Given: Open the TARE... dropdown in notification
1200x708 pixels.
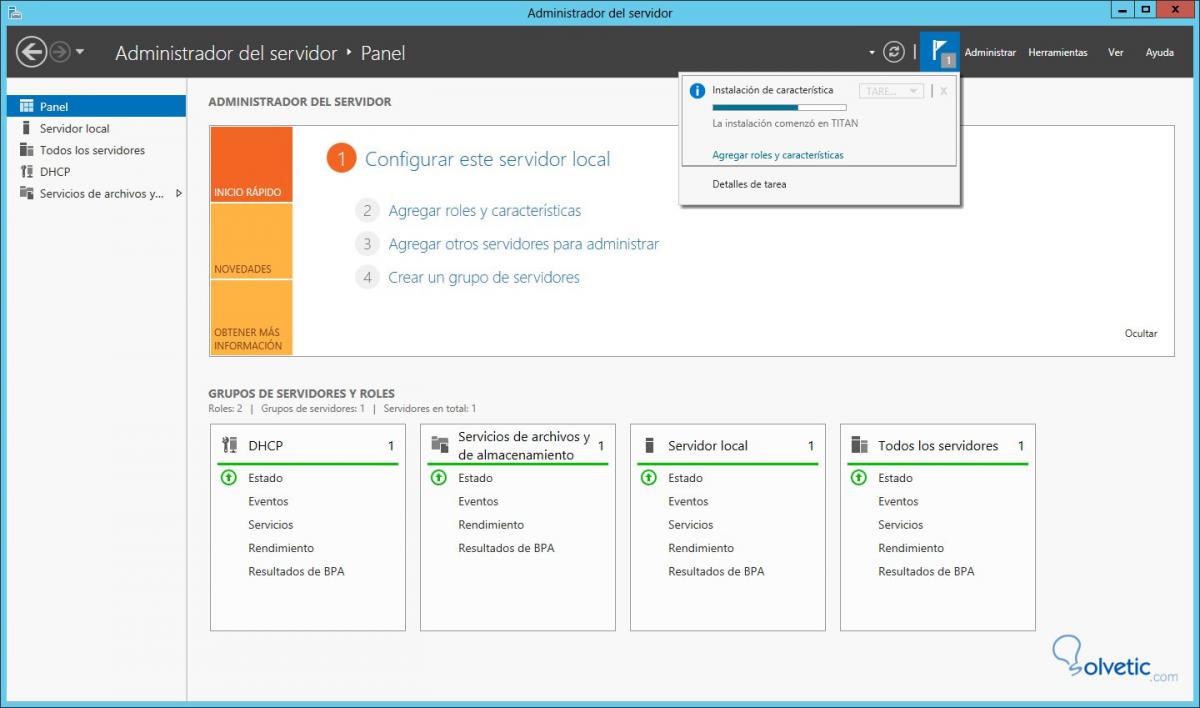Looking at the screenshot, I should 891,91.
